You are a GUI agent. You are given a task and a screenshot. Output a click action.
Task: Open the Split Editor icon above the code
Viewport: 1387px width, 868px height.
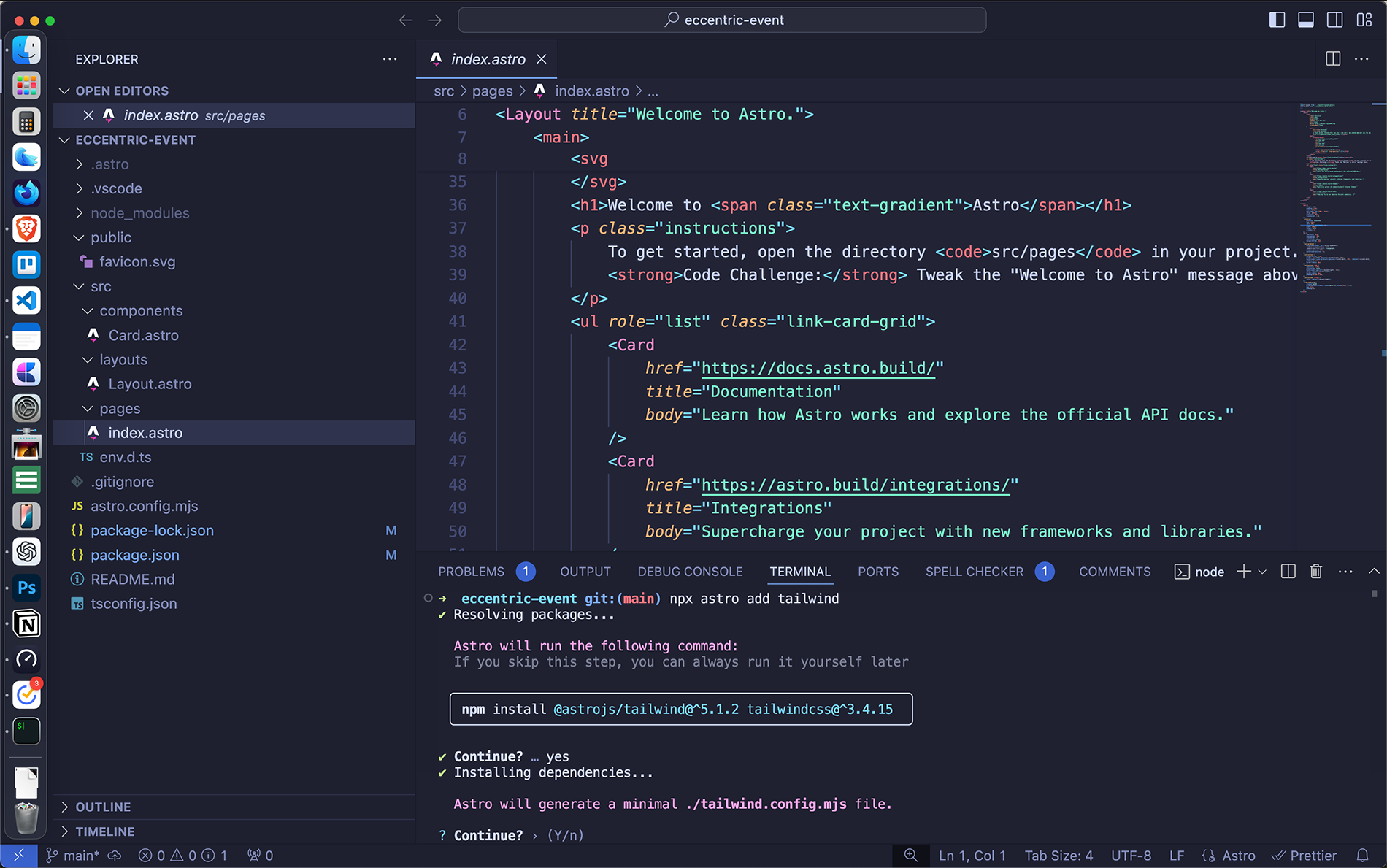(x=1333, y=59)
